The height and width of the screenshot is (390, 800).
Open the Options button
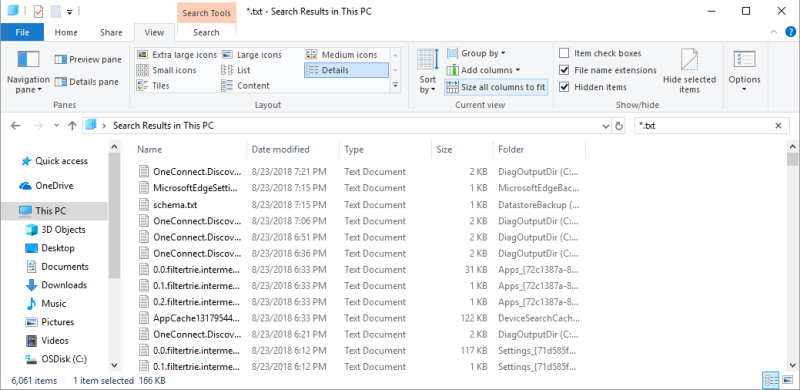744,71
